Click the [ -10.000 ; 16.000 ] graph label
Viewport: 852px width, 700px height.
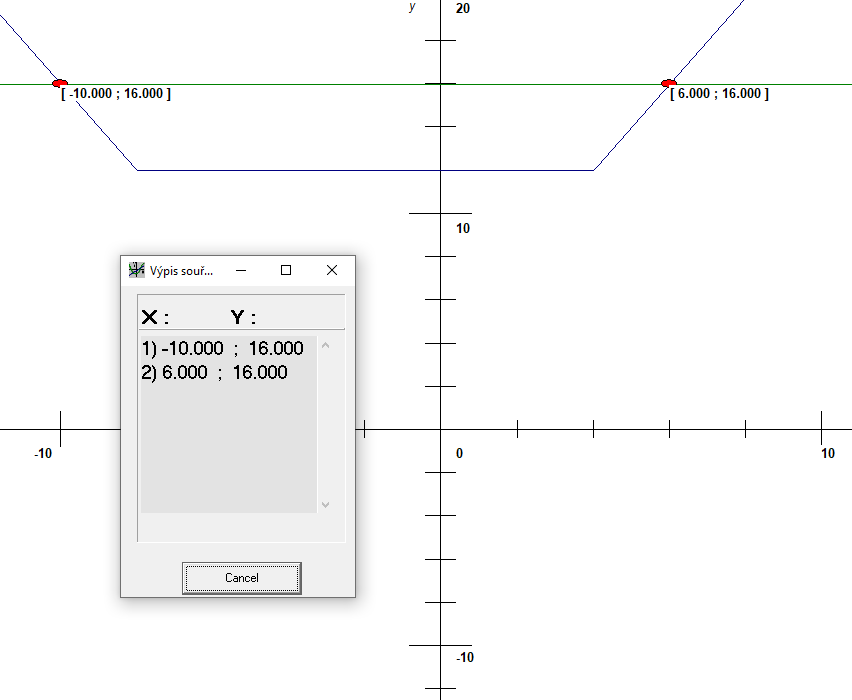(x=116, y=94)
